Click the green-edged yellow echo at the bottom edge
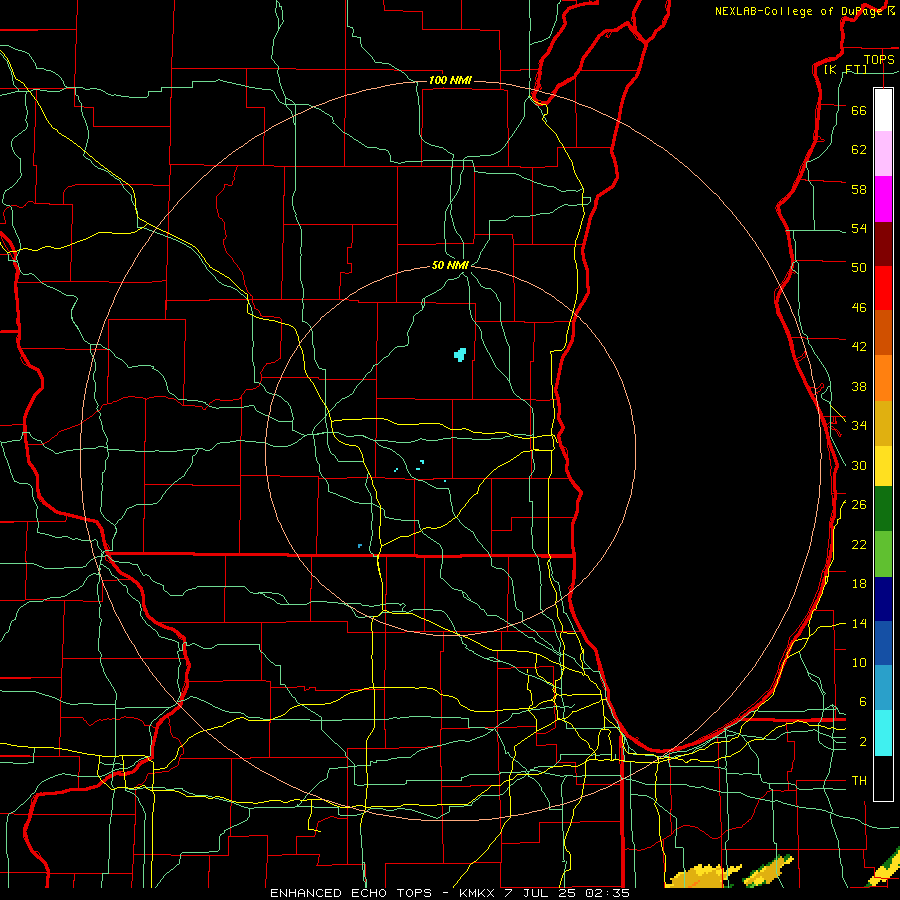 (x=770, y=871)
